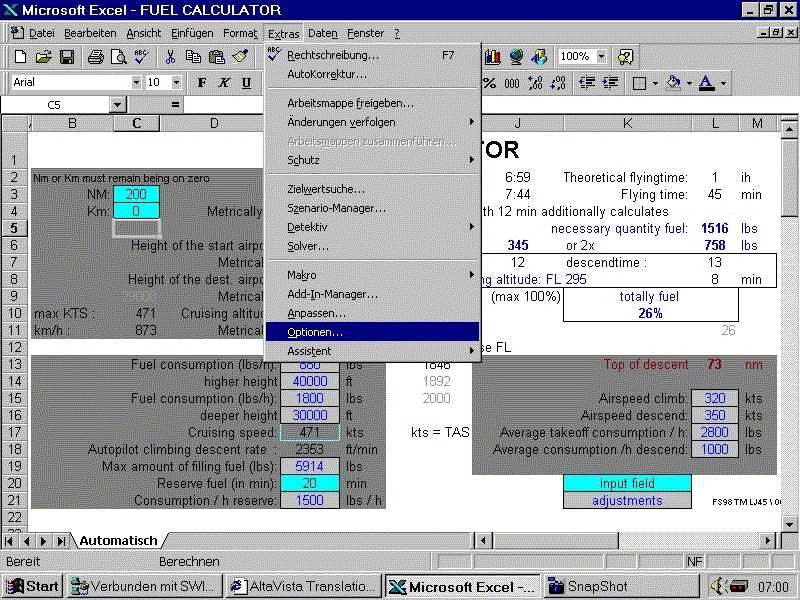Select row header 15
Image resolution: width=800 pixels, height=600 pixels.
(x=15, y=398)
